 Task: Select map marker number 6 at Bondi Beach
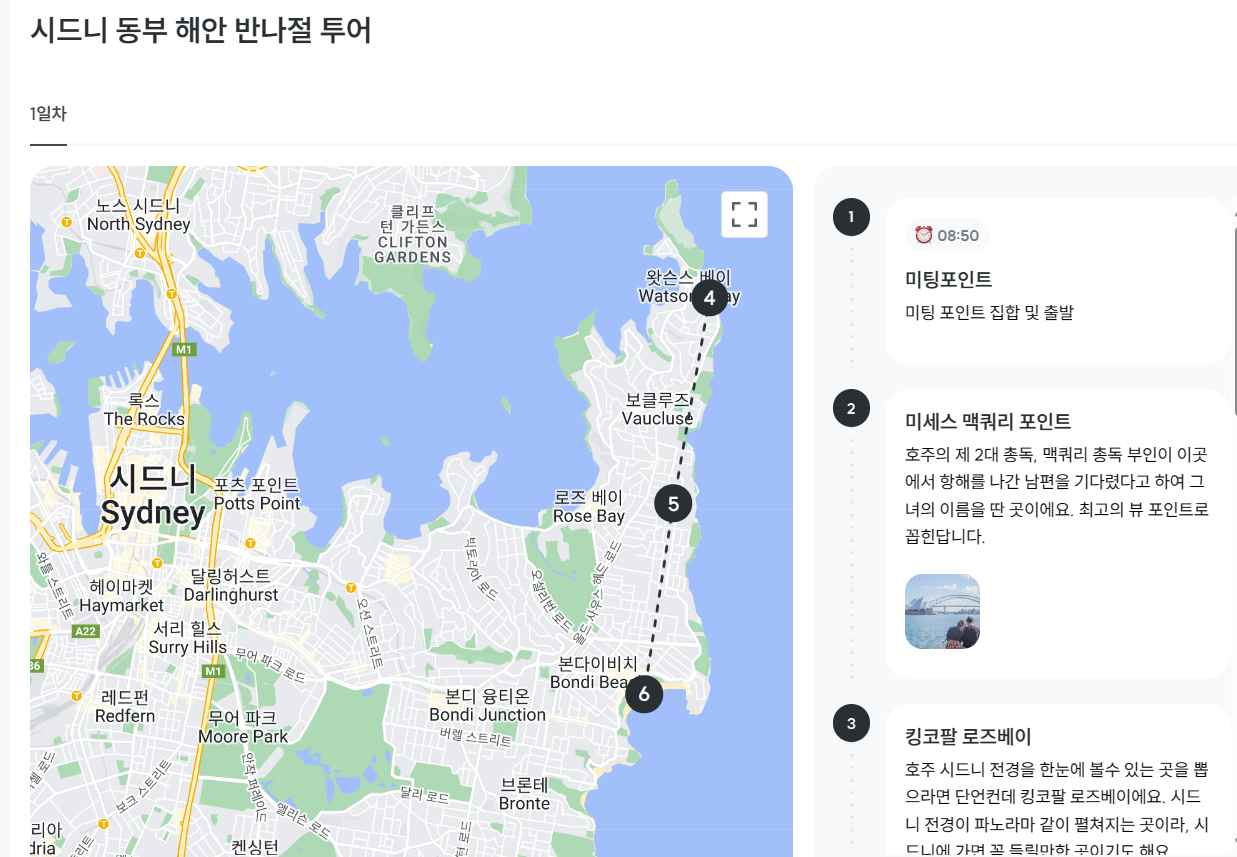644,693
